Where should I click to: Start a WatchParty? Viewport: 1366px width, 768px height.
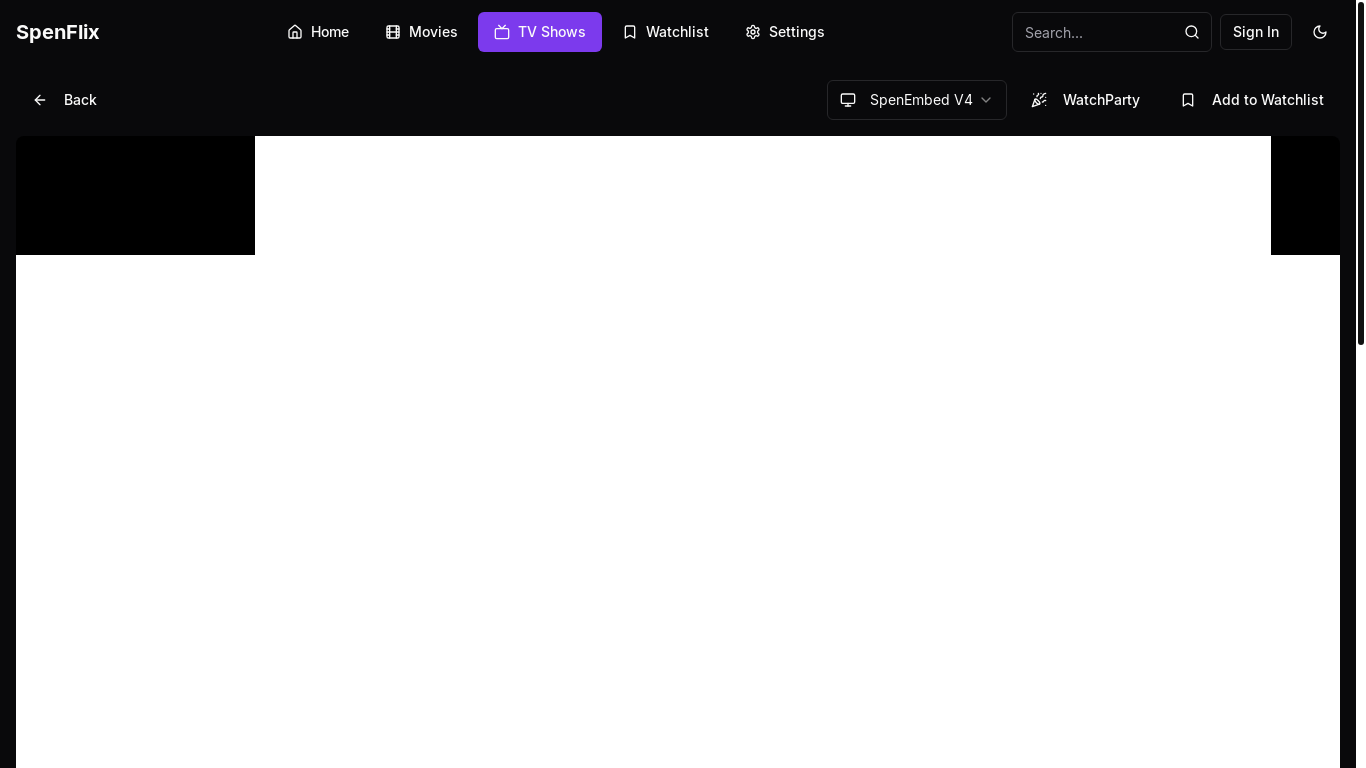1086,100
